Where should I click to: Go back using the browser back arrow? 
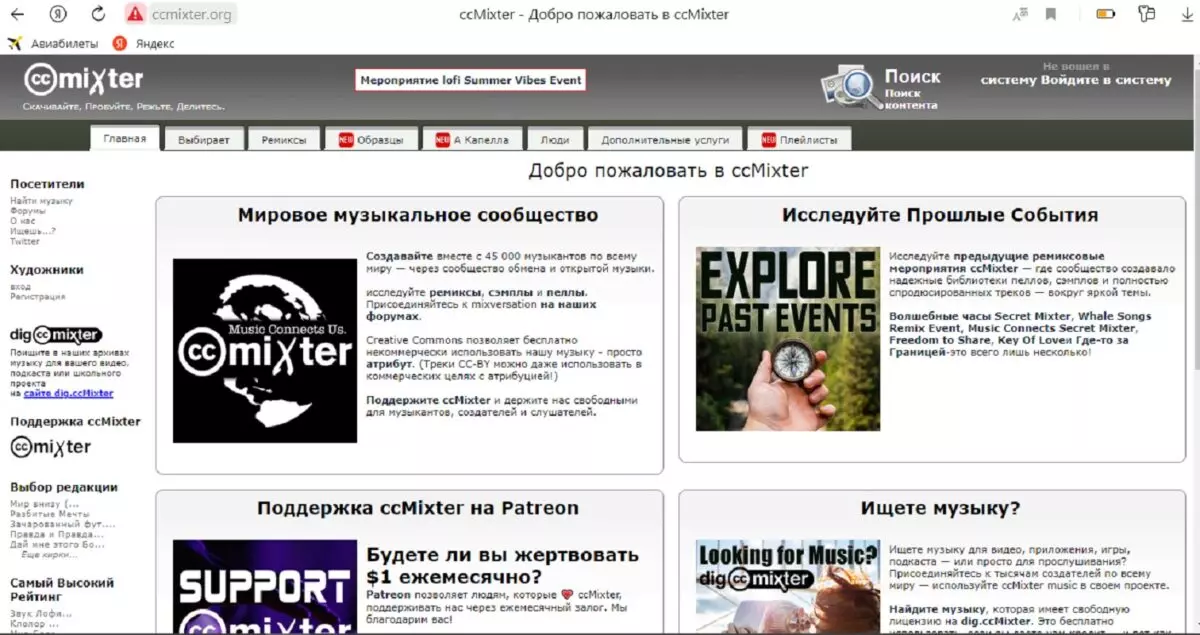pyautogui.click(x=17, y=14)
